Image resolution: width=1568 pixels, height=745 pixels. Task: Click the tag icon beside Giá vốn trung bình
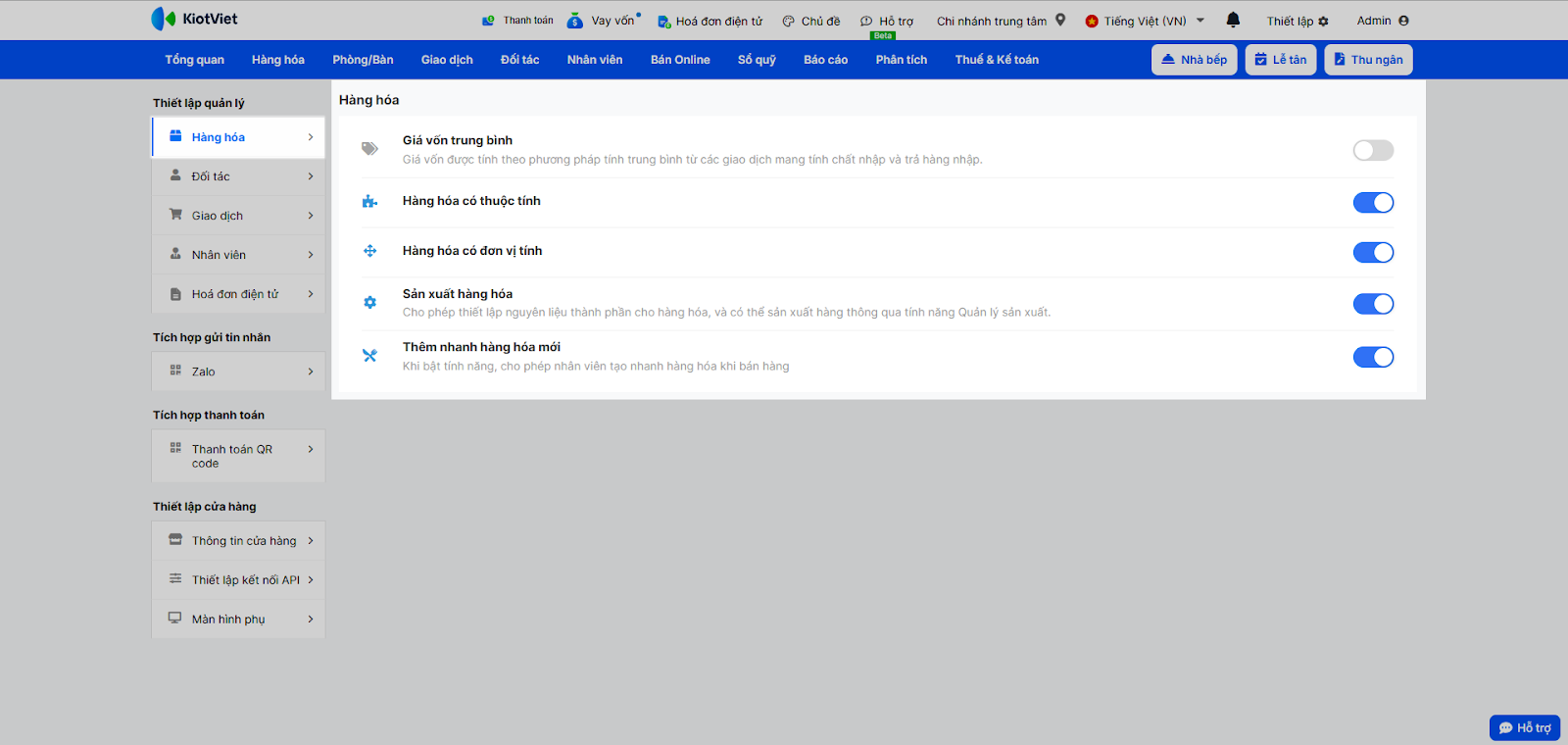pyautogui.click(x=369, y=149)
